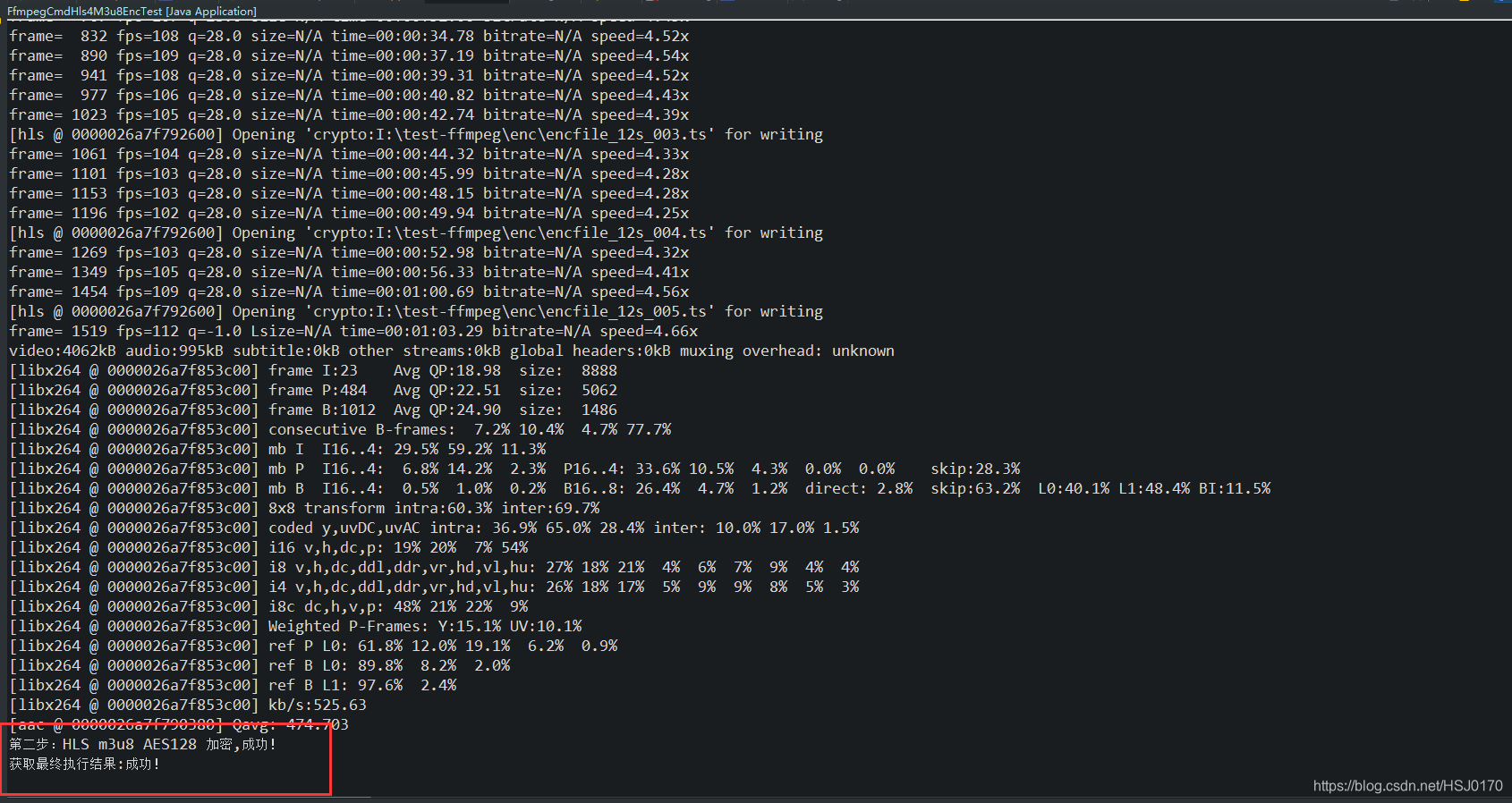Screen dimensions: 1512x803
Task: Select the line with time=00:00:44.32
Action: [x=349, y=154]
